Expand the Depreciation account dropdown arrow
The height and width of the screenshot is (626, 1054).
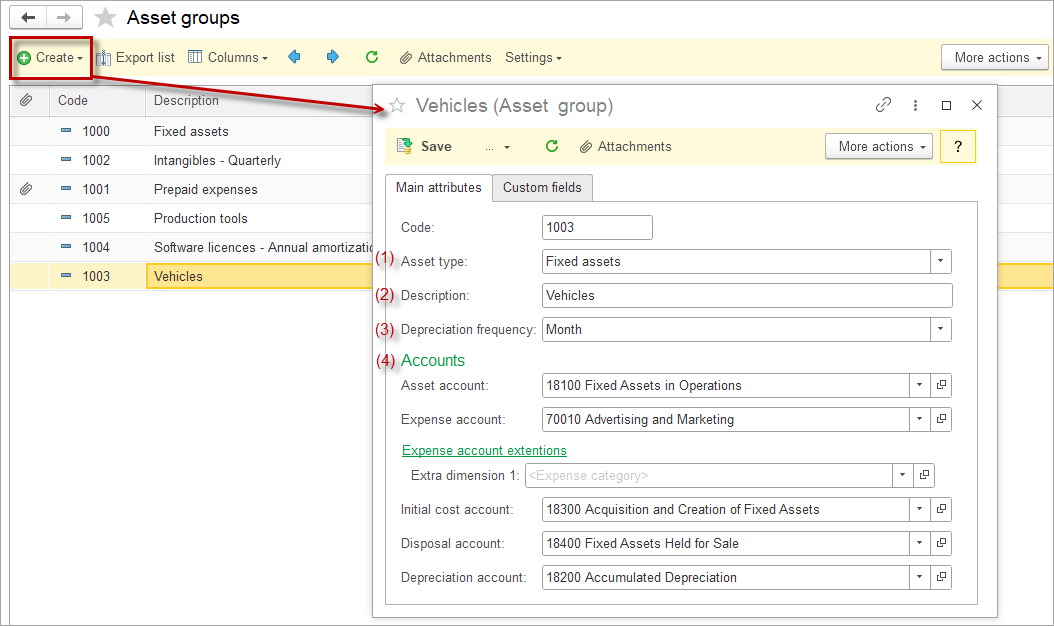tap(919, 577)
